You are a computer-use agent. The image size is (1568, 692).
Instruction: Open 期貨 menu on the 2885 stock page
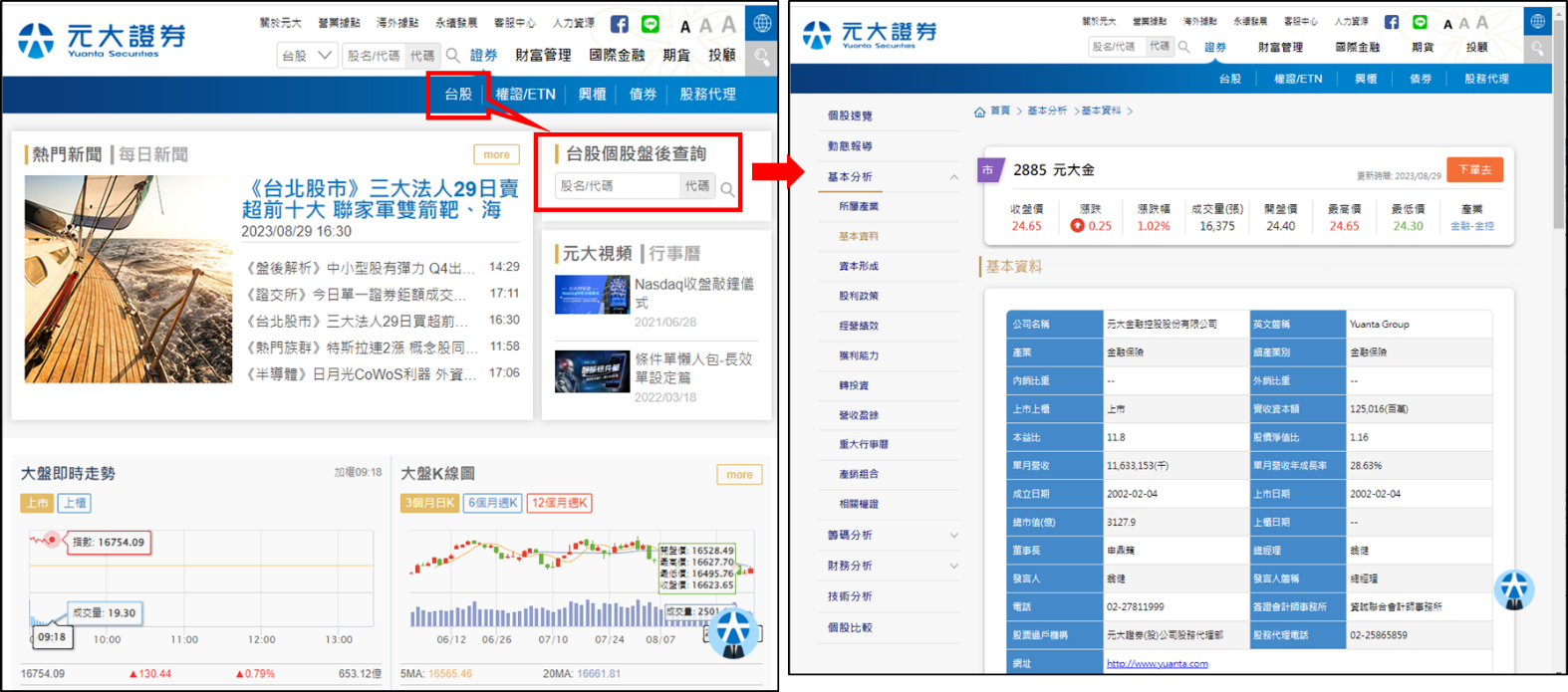click(x=1423, y=47)
